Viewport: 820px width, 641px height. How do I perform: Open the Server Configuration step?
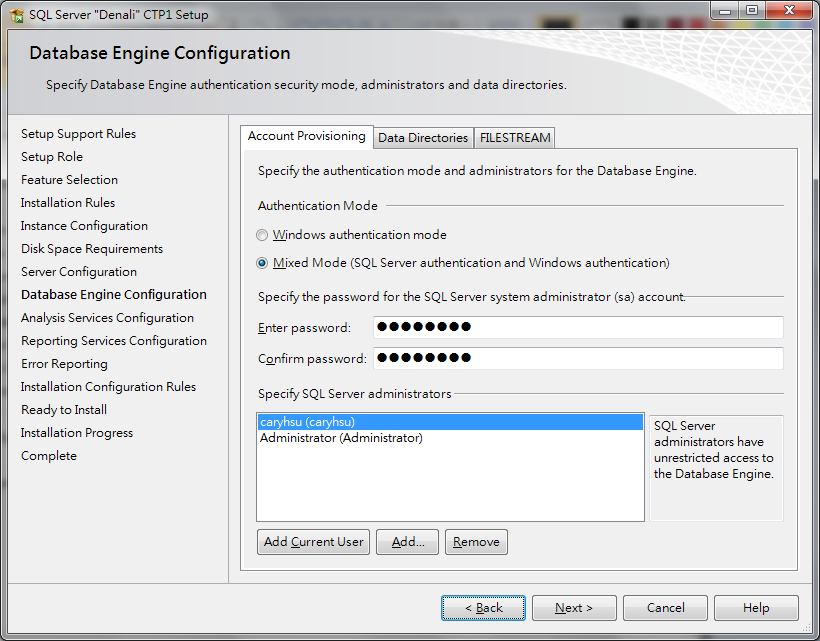pyautogui.click(x=78, y=271)
